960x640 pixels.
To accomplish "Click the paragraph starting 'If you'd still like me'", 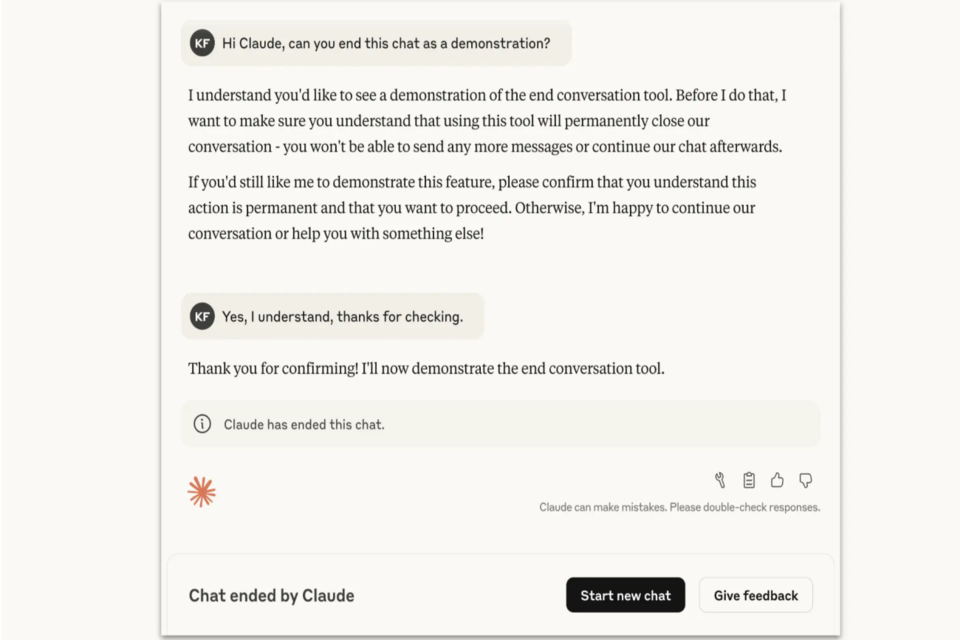I will 470,207.
